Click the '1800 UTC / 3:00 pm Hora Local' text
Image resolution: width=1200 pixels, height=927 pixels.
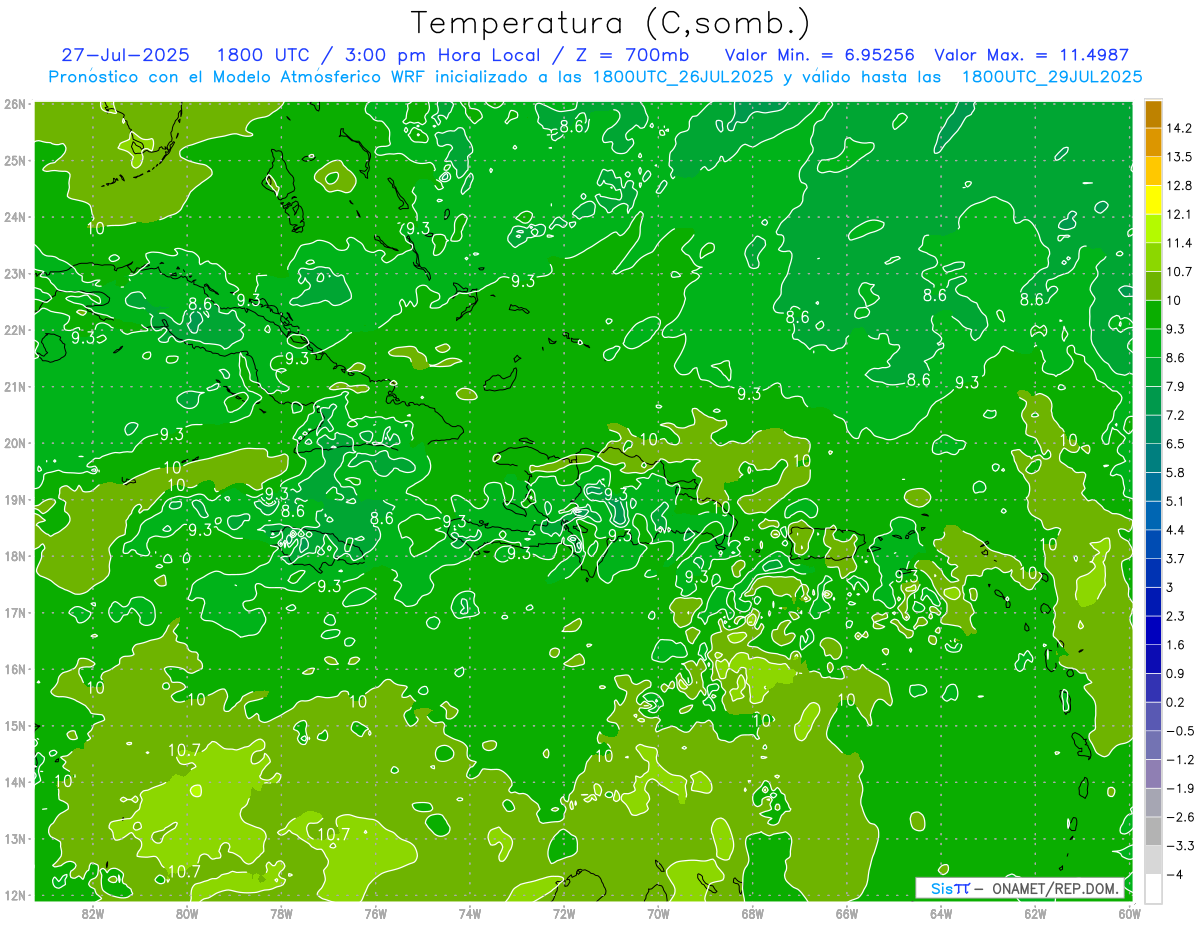(x=378, y=55)
